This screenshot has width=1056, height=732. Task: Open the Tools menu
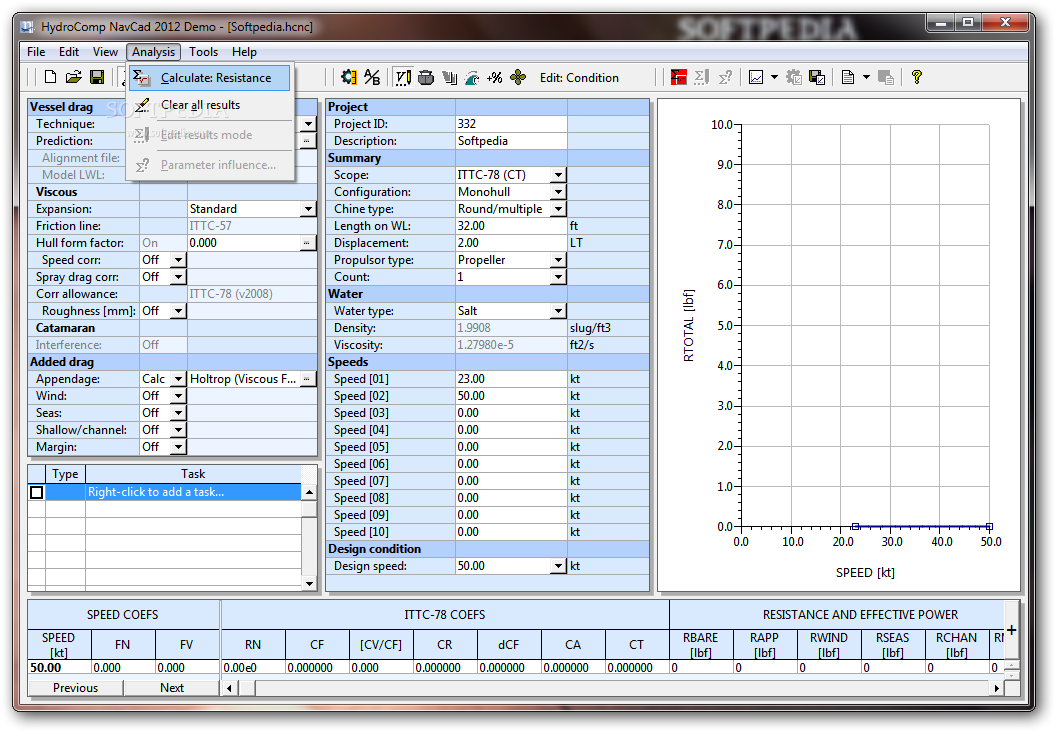(x=203, y=52)
